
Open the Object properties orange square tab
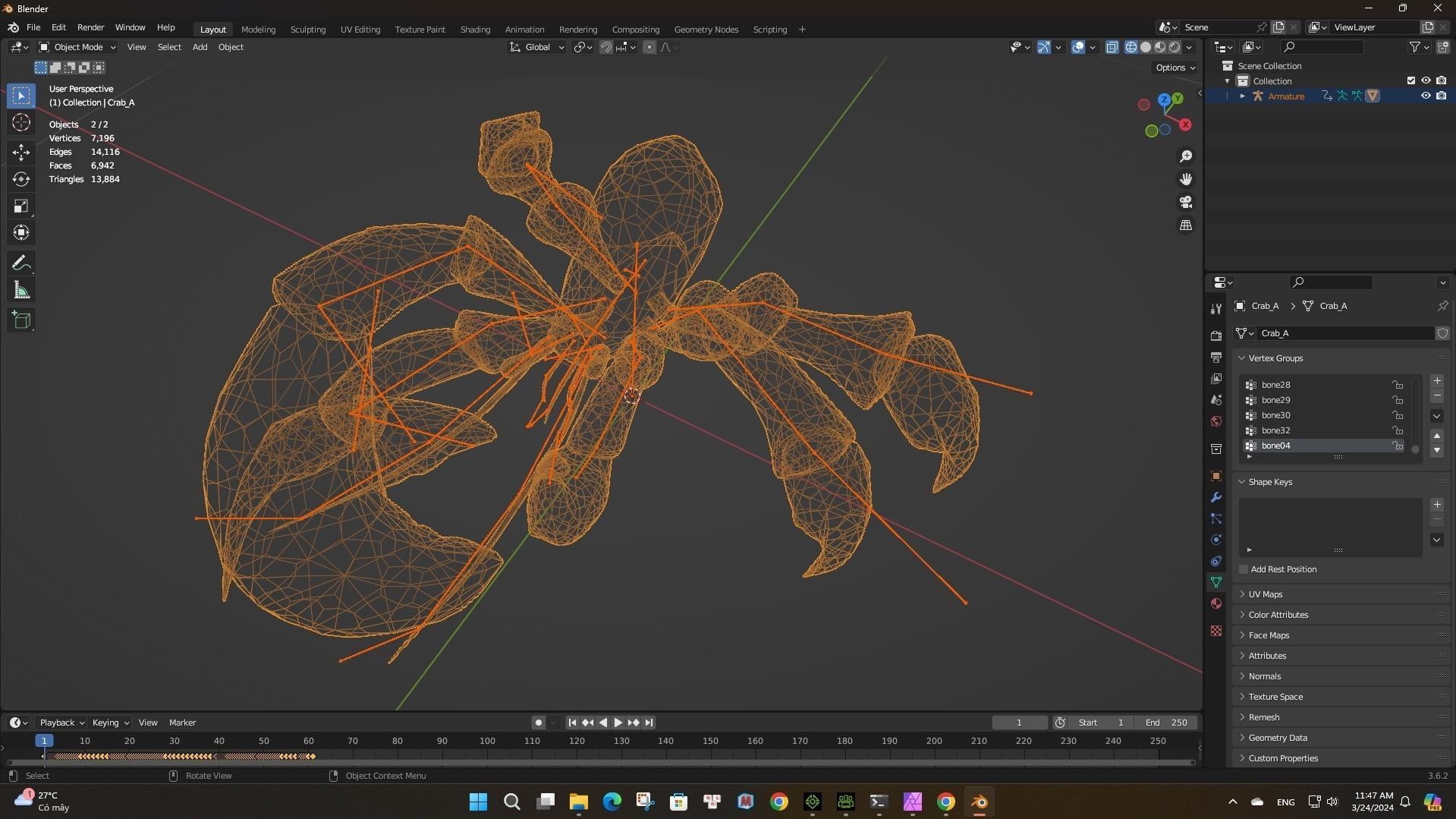coord(1216,476)
